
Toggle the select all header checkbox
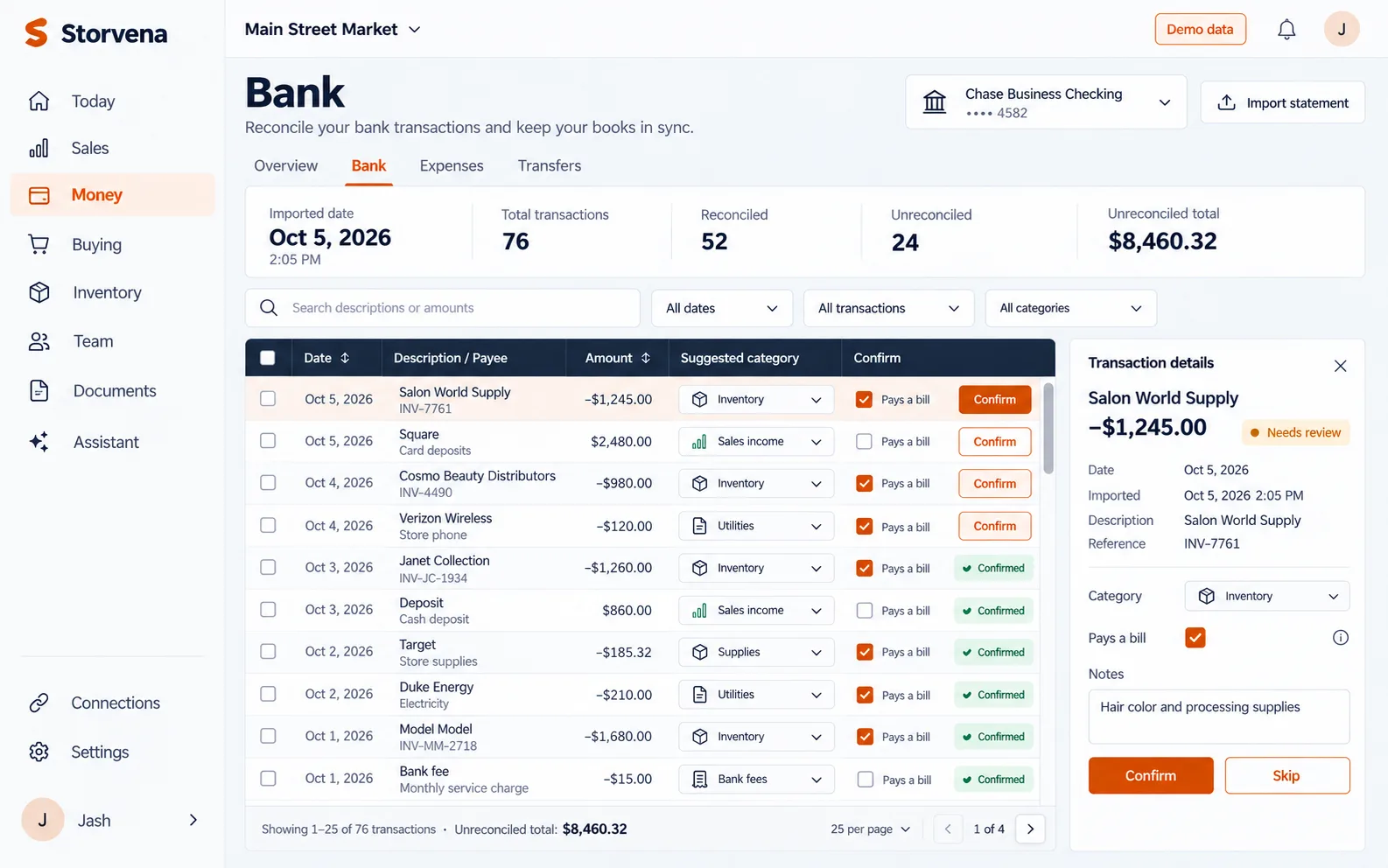click(x=268, y=358)
